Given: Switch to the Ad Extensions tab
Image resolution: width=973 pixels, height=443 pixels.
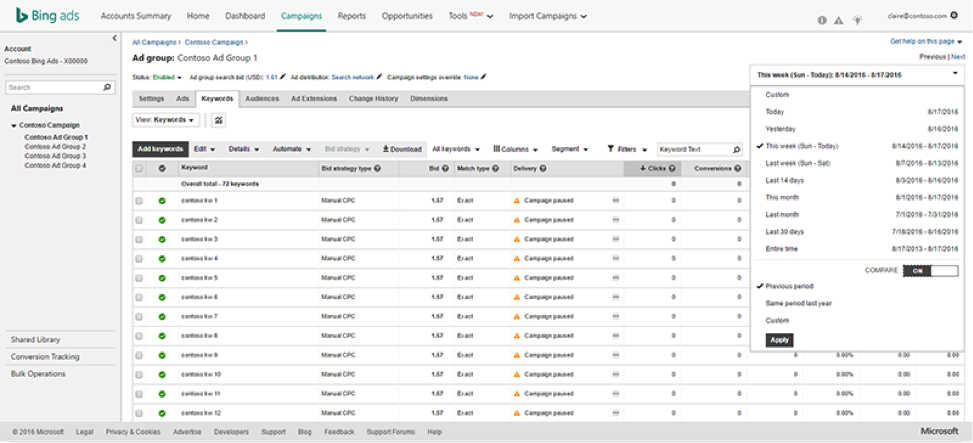Looking at the screenshot, I should point(314,99).
